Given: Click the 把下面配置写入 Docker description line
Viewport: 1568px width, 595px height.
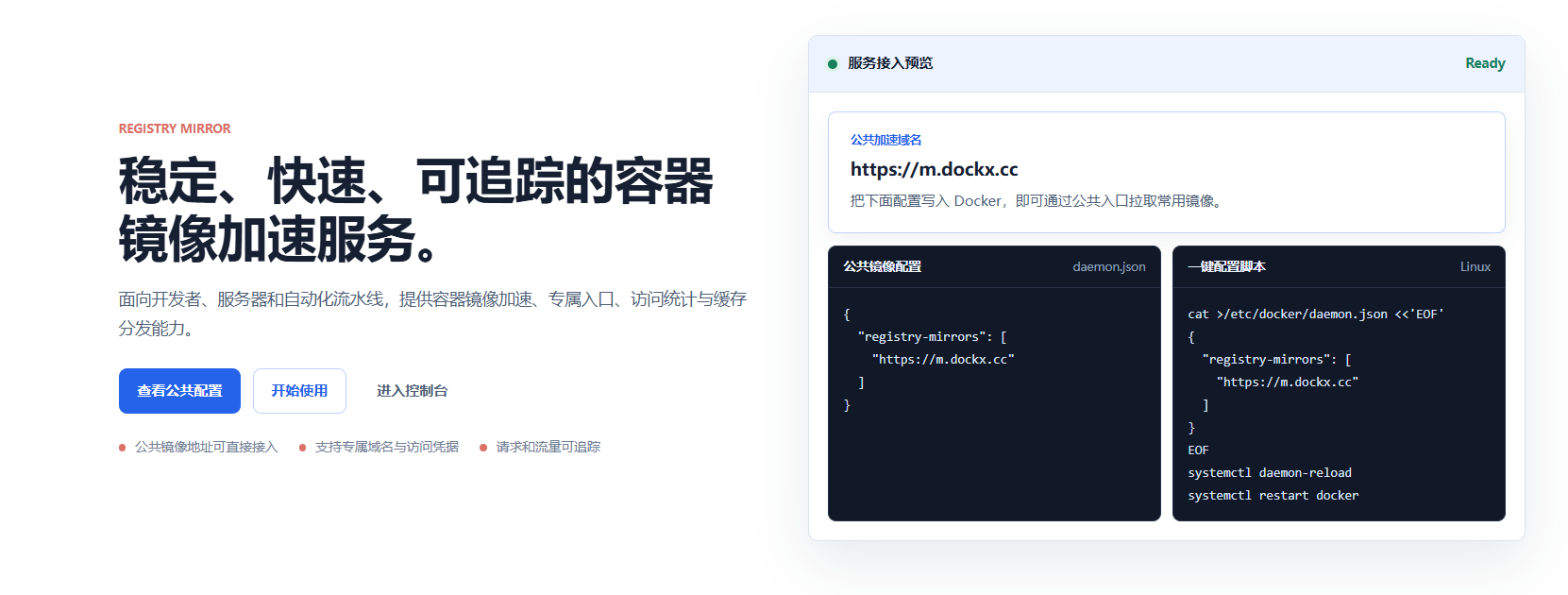Looking at the screenshot, I should click(x=1037, y=201).
